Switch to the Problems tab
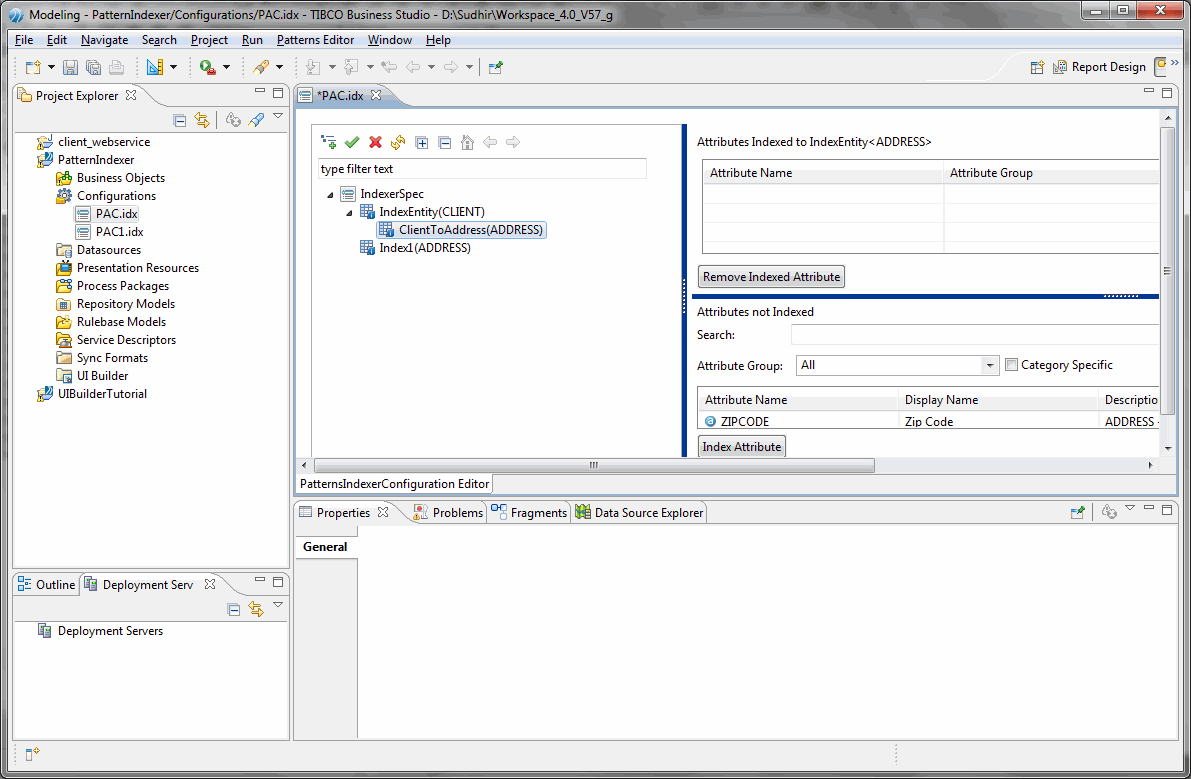This screenshot has width=1191, height=779. click(x=449, y=512)
